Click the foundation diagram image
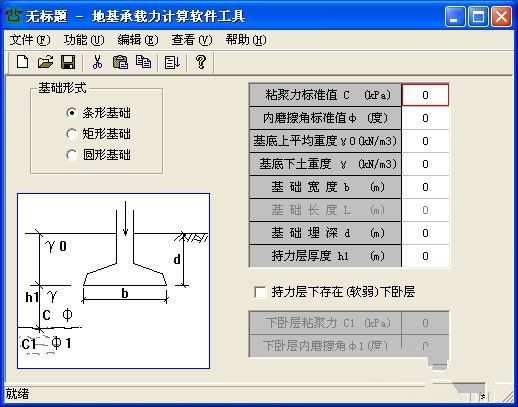This screenshot has width=518, height=407. [114, 281]
